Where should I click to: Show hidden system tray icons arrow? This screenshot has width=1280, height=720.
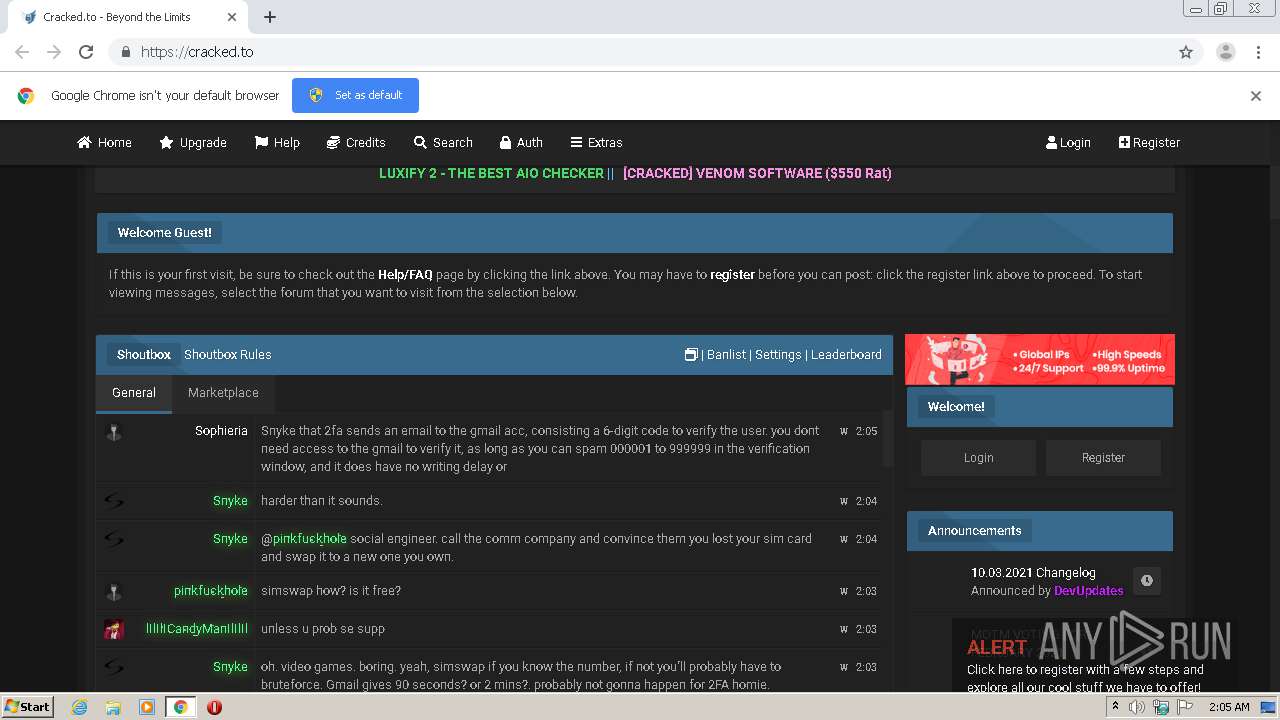point(1115,707)
